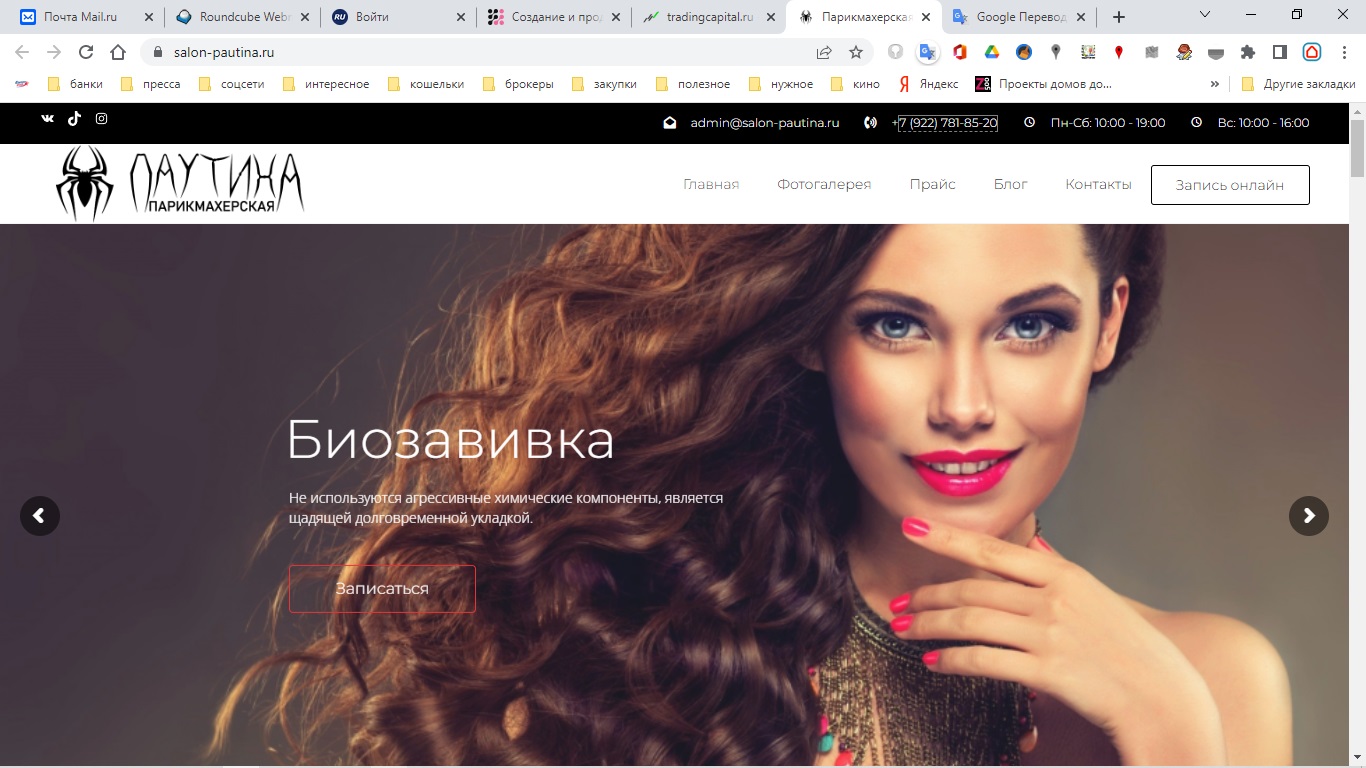The height and width of the screenshot is (768, 1366).
Task: Open the TikTok social icon
Action: click(x=74, y=118)
